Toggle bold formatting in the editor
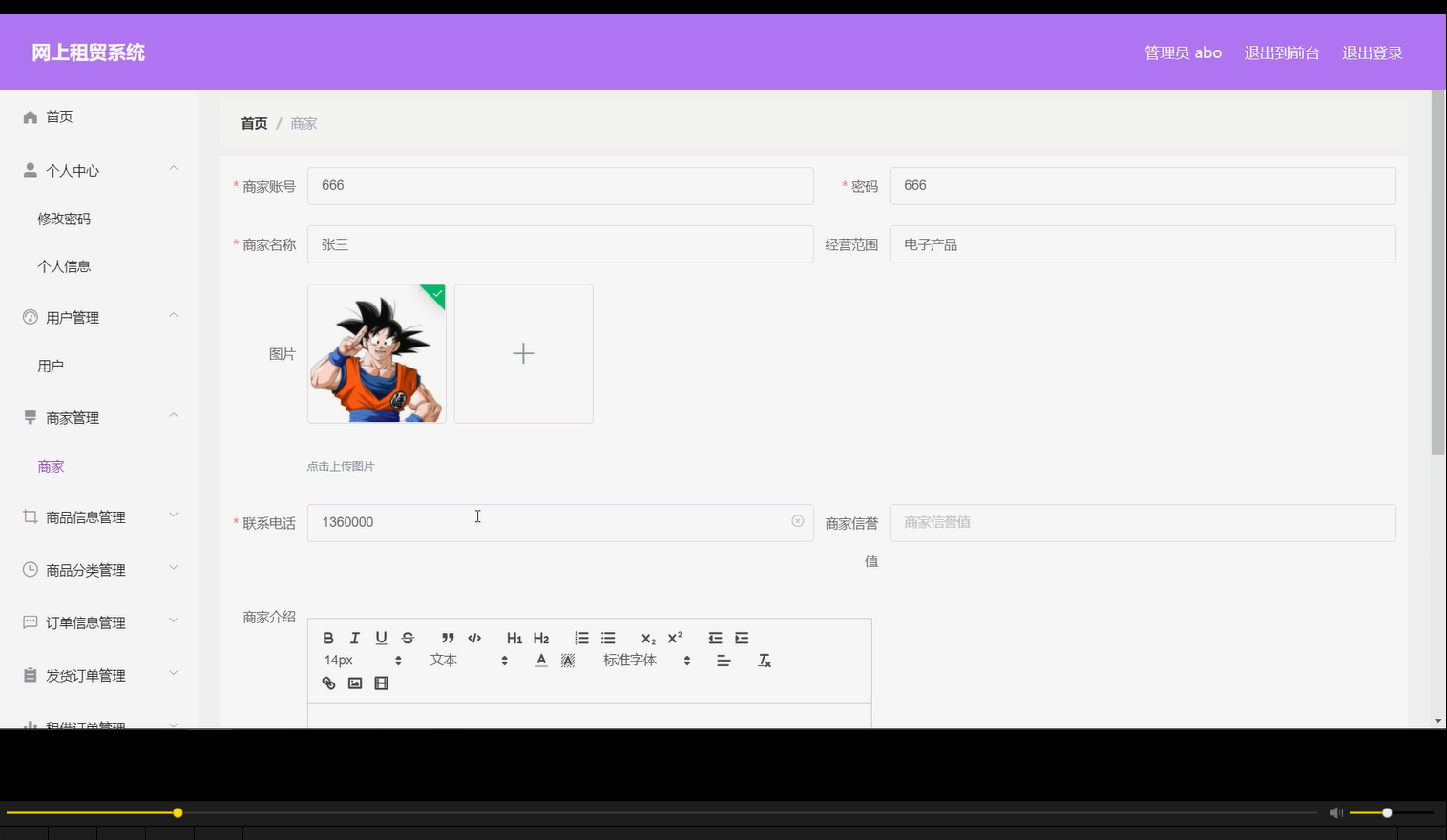The height and width of the screenshot is (840, 1447). point(328,638)
